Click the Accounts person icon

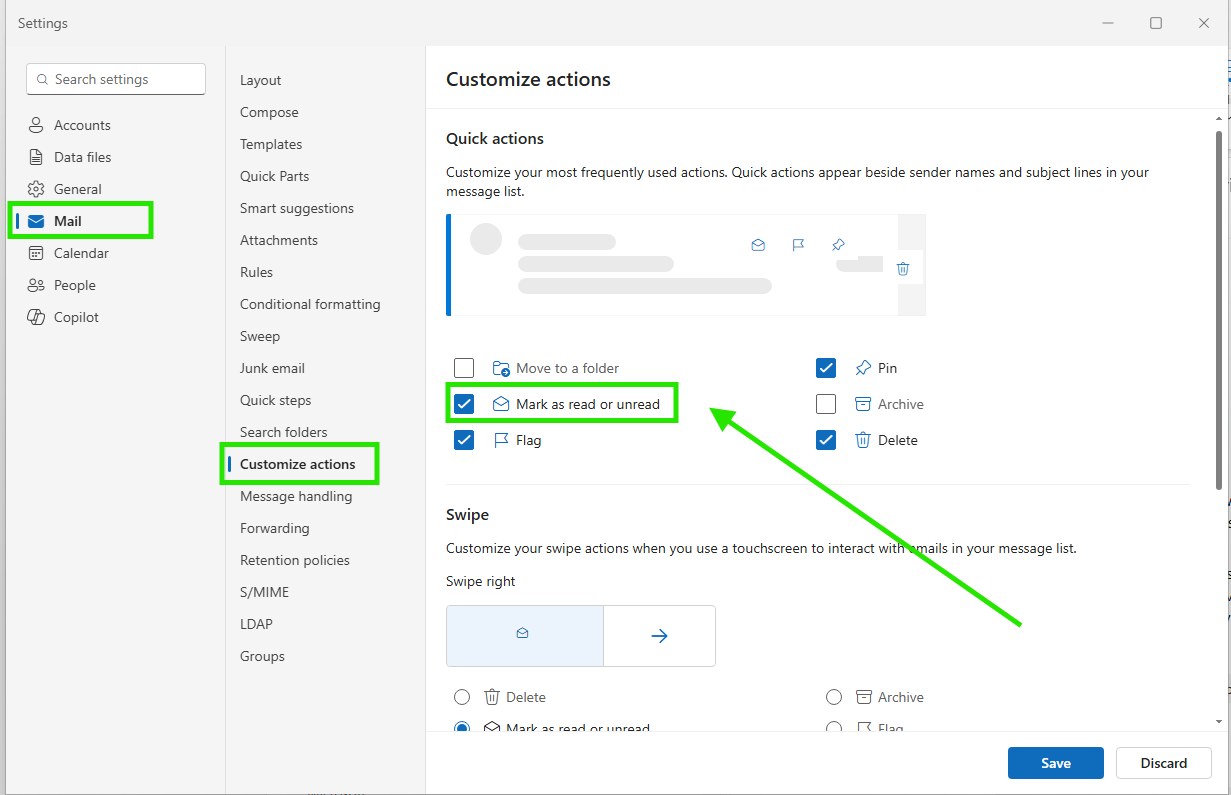pyautogui.click(x=36, y=125)
